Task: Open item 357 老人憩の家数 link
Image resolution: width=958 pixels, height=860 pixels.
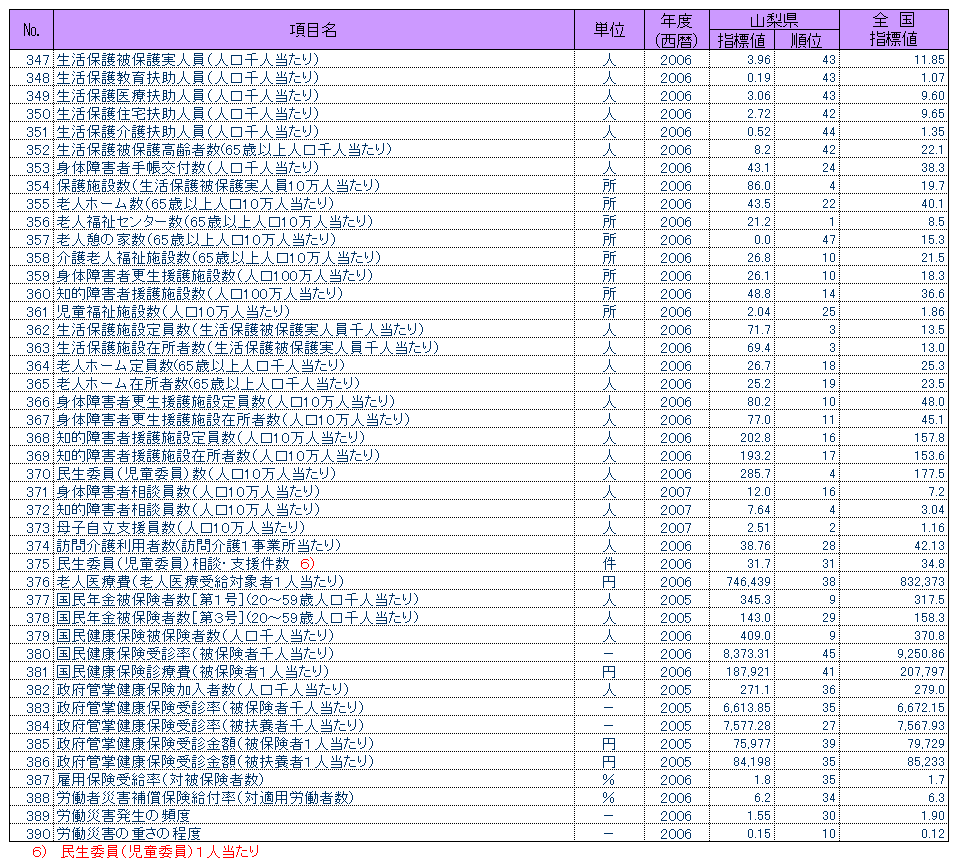Action: click(x=196, y=240)
